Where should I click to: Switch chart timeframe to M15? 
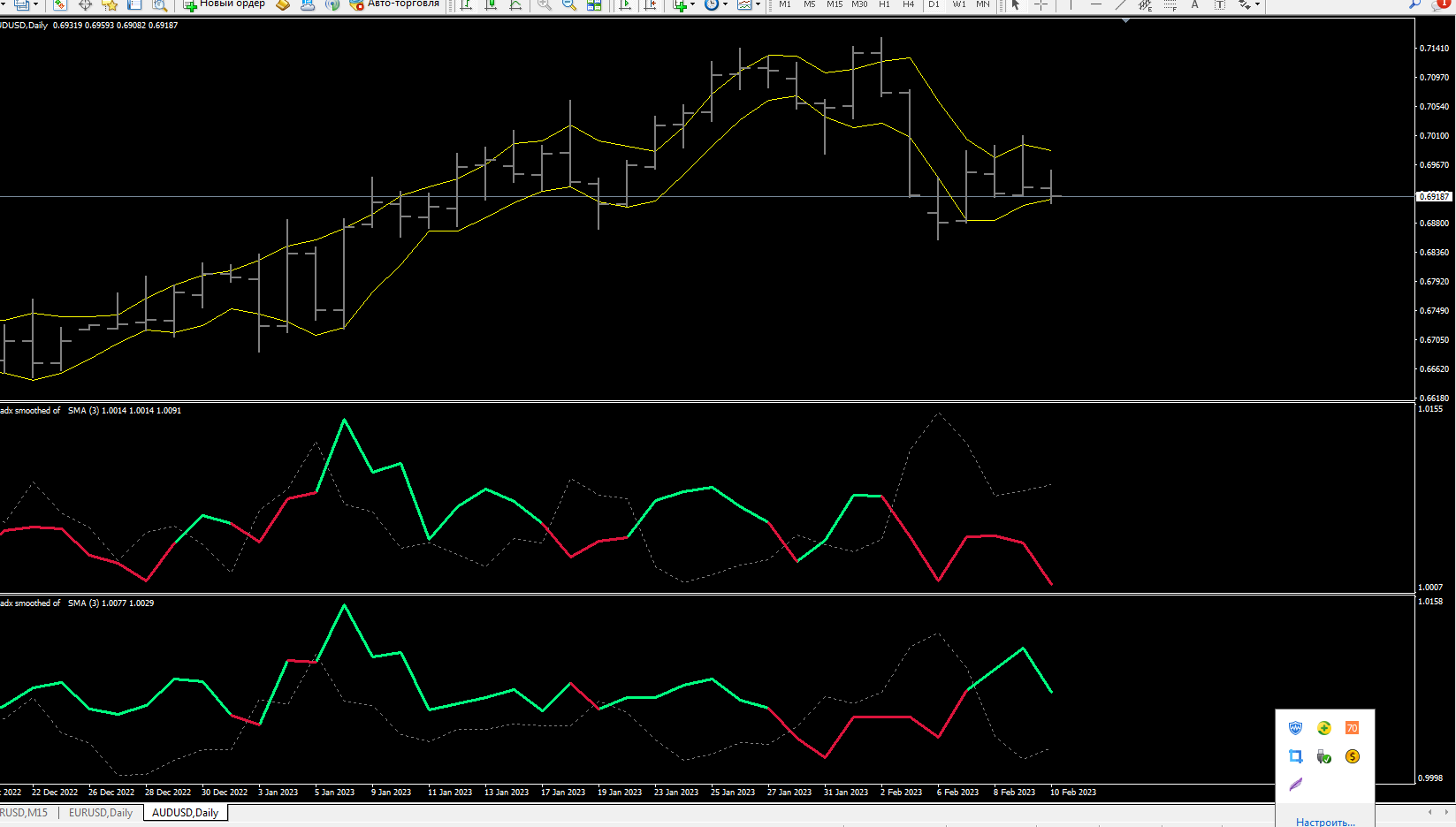(835, 4)
